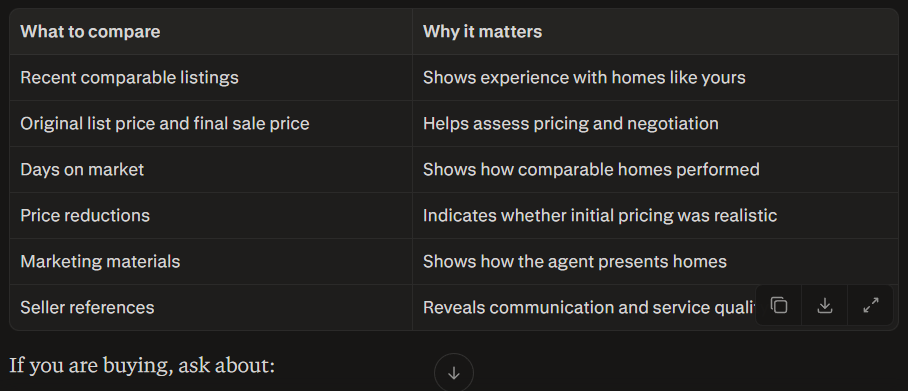This screenshot has width=908, height=391.
Task: Select the 'What to compare' column header
Action: point(90,31)
